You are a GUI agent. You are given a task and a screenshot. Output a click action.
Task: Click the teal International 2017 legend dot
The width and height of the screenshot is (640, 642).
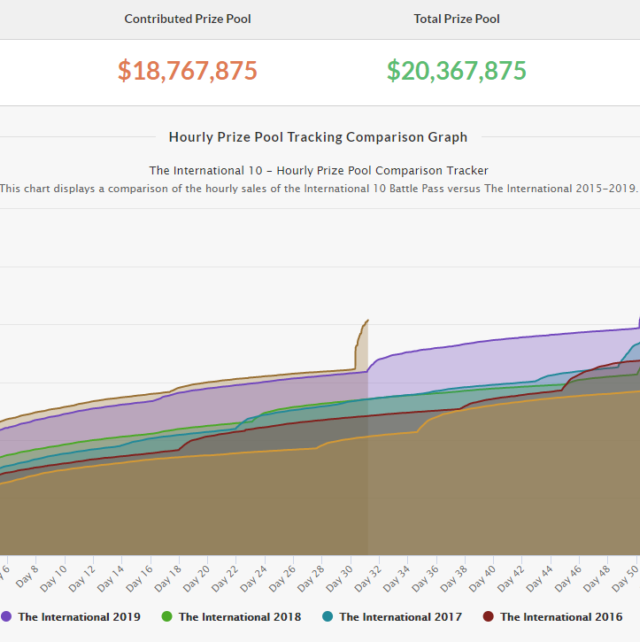[328, 617]
